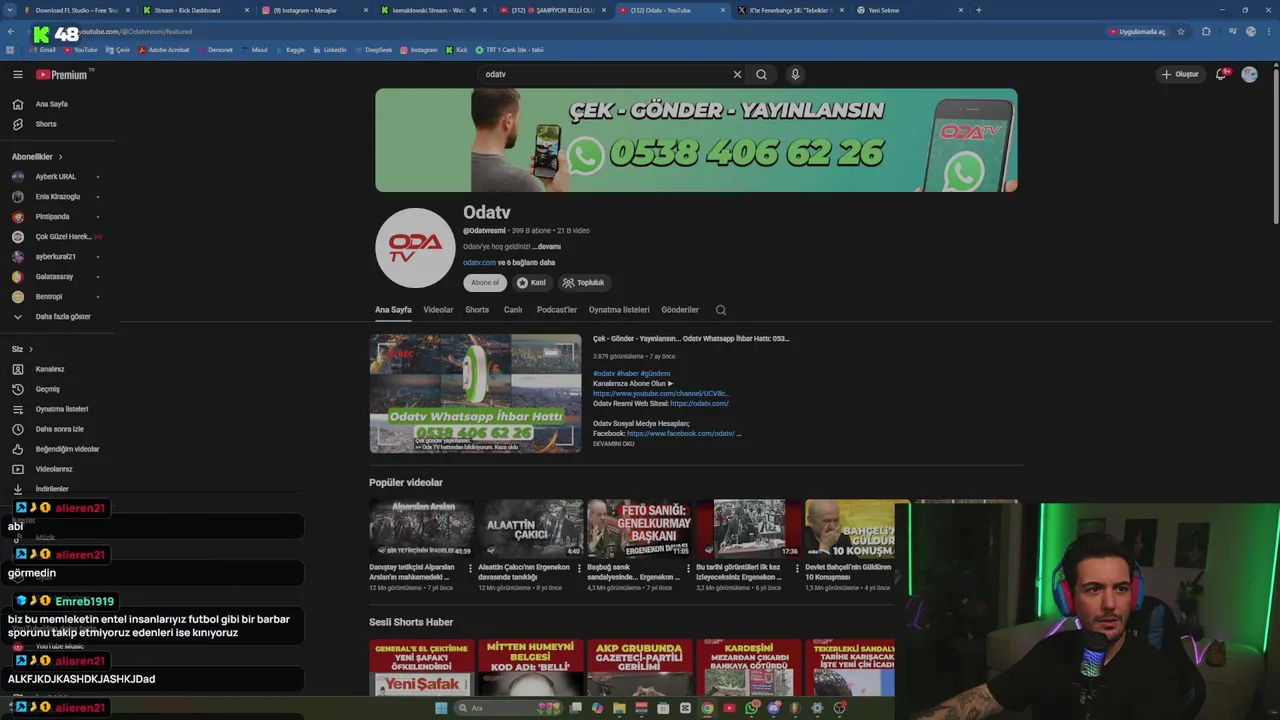This screenshot has width=1280, height=720.
Task: Click the YouTube Premium logo
Action: click(x=64, y=74)
